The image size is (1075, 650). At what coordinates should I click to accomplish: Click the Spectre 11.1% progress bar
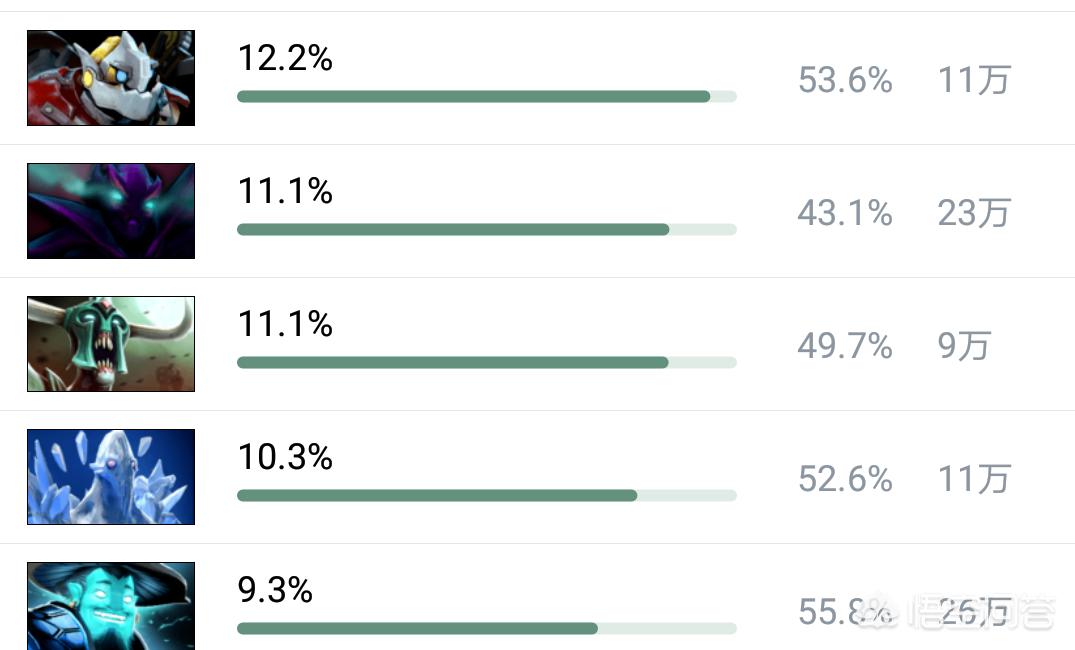(487, 230)
